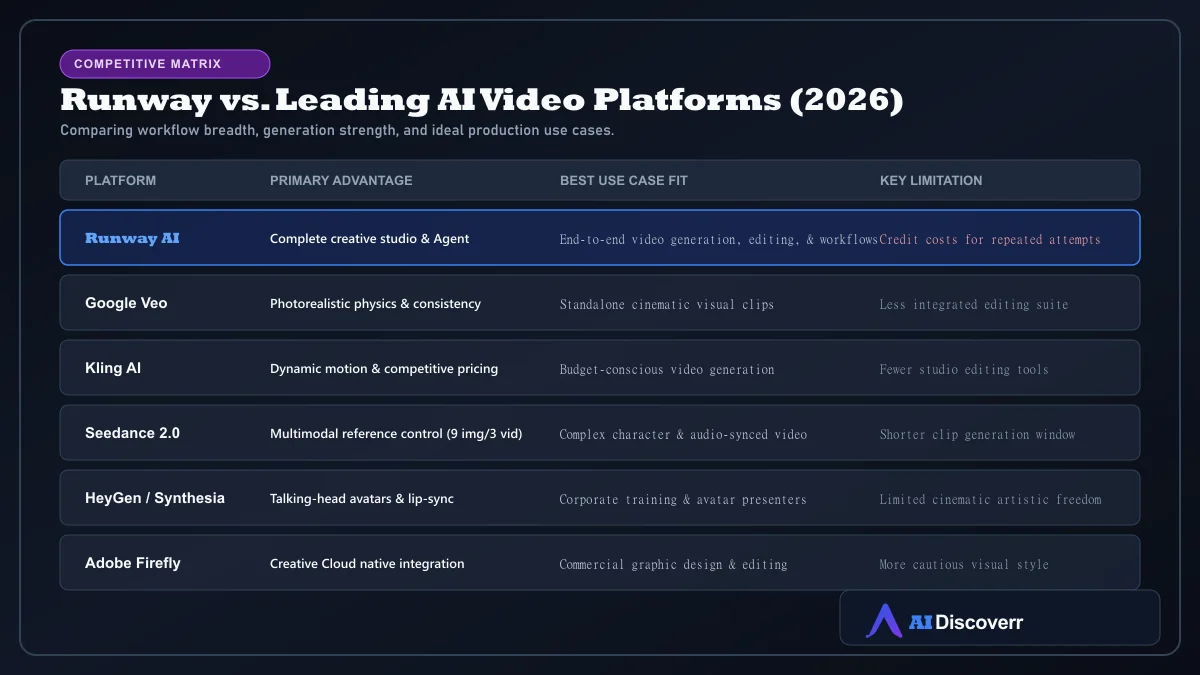Click the PLATFORM column header

120,181
